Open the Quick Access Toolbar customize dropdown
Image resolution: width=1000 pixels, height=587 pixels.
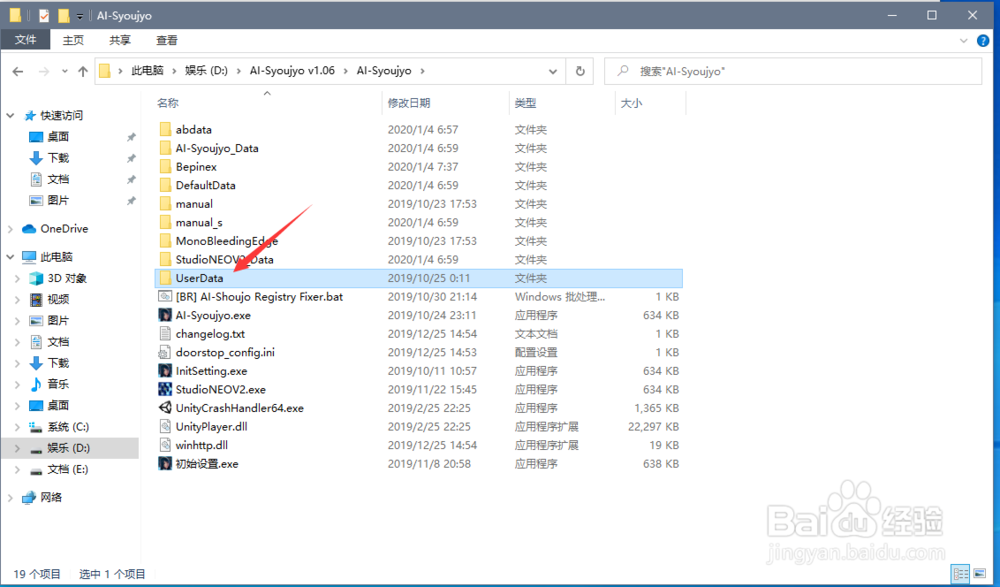click(x=78, y=15)
